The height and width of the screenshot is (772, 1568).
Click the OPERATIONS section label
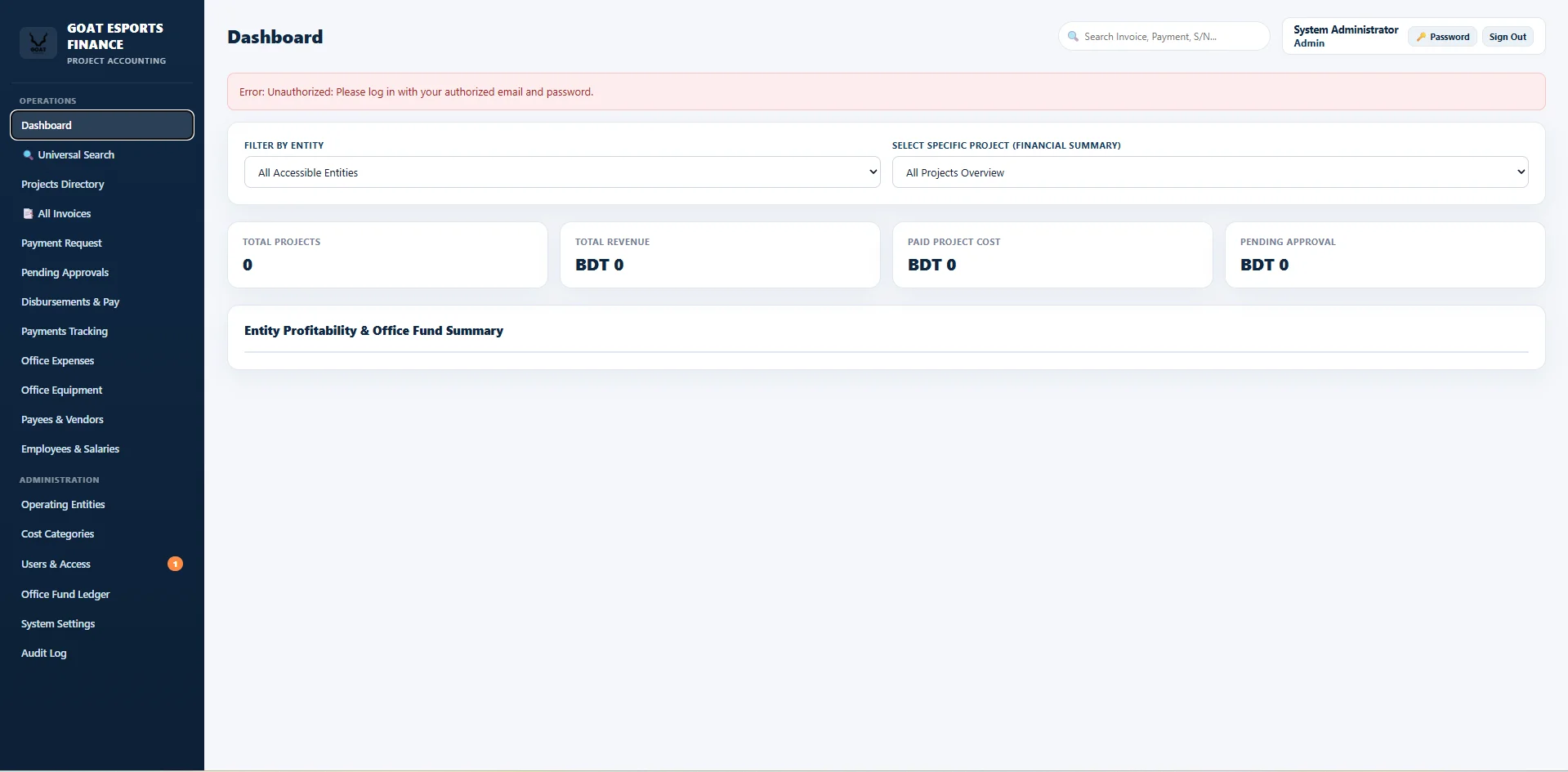coord(47,100)
